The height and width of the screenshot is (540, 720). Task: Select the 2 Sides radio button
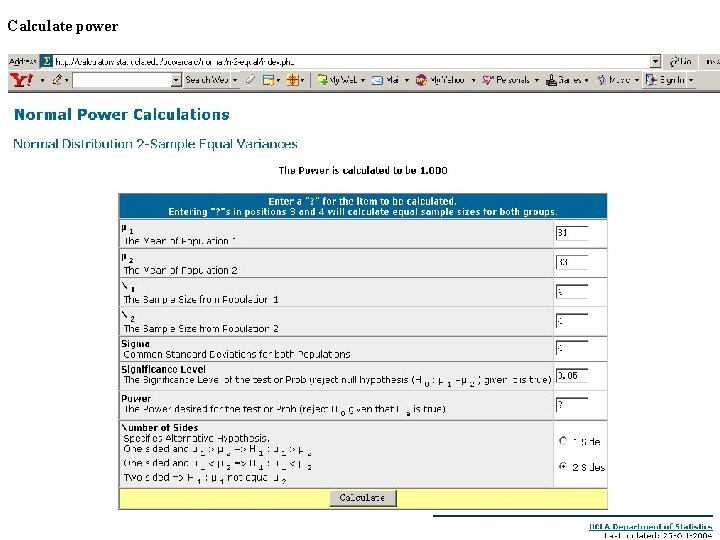563,467
